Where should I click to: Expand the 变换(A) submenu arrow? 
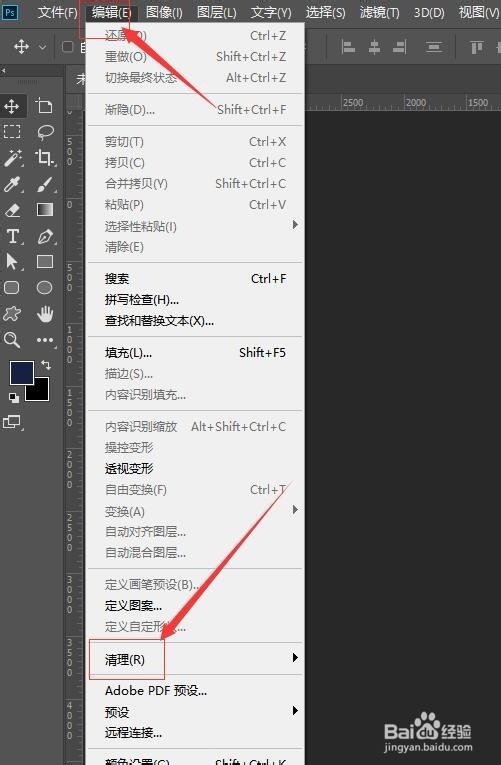pyautogui.click(x=295, y=510)
